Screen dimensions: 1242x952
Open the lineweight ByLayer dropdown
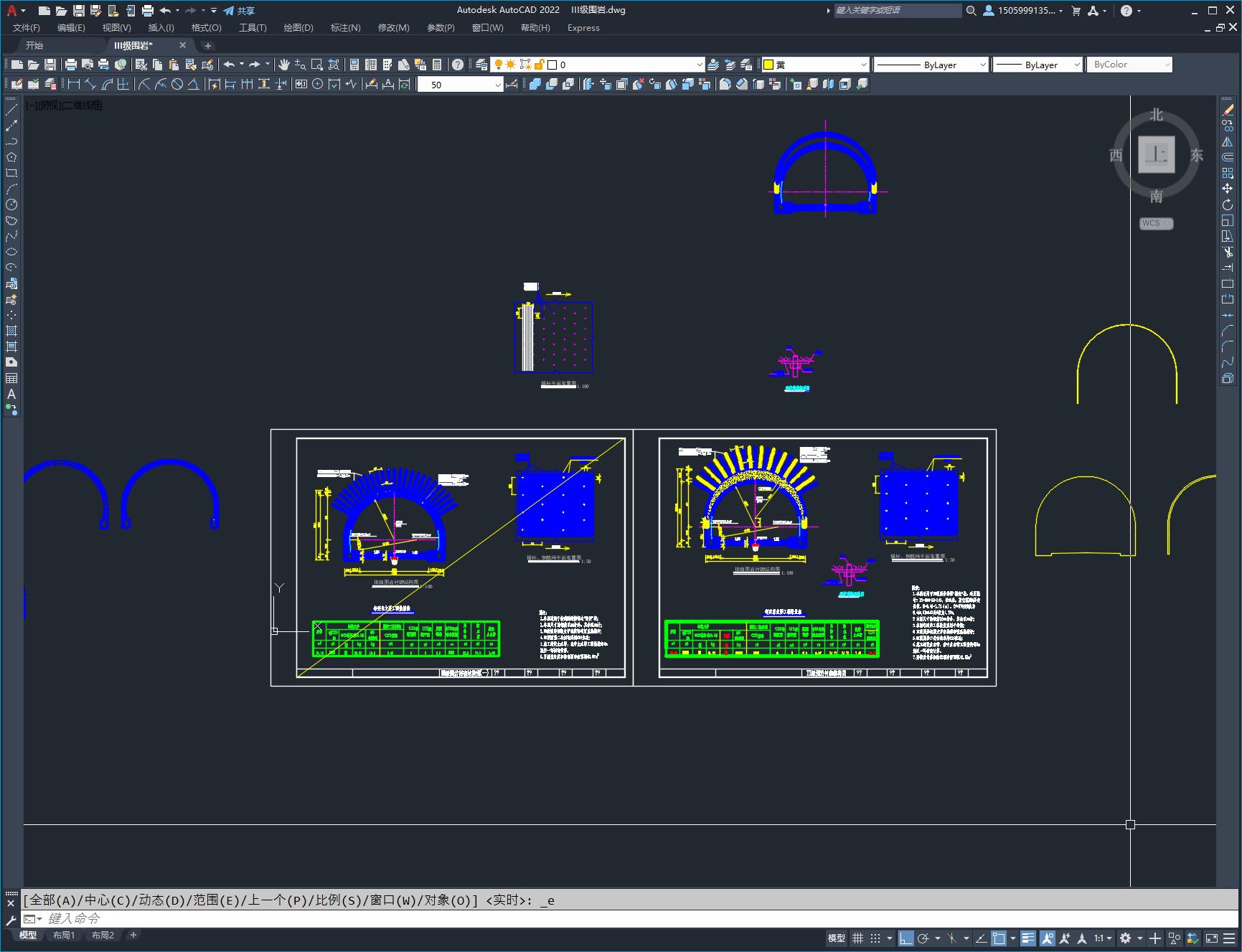1038,65
